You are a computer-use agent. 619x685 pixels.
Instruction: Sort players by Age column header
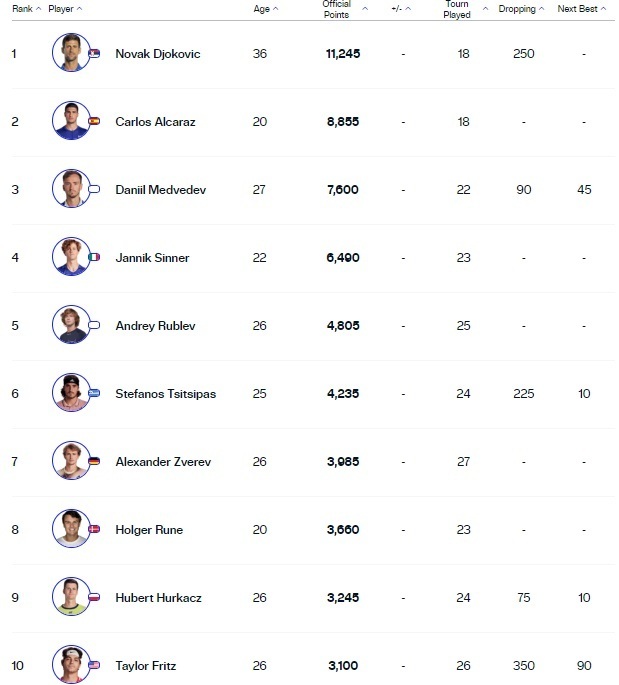pos(266,9)
